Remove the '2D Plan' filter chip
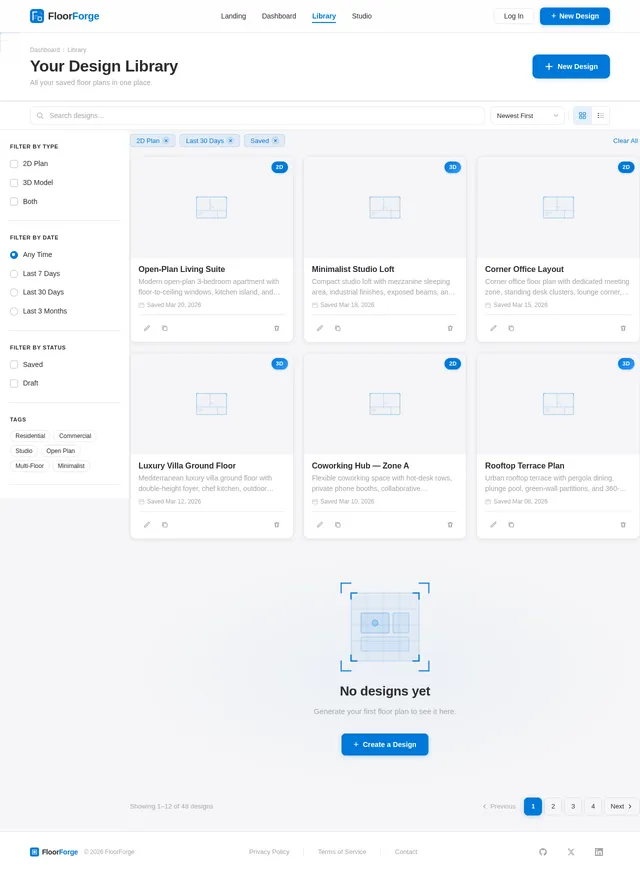 coord(166,141)
